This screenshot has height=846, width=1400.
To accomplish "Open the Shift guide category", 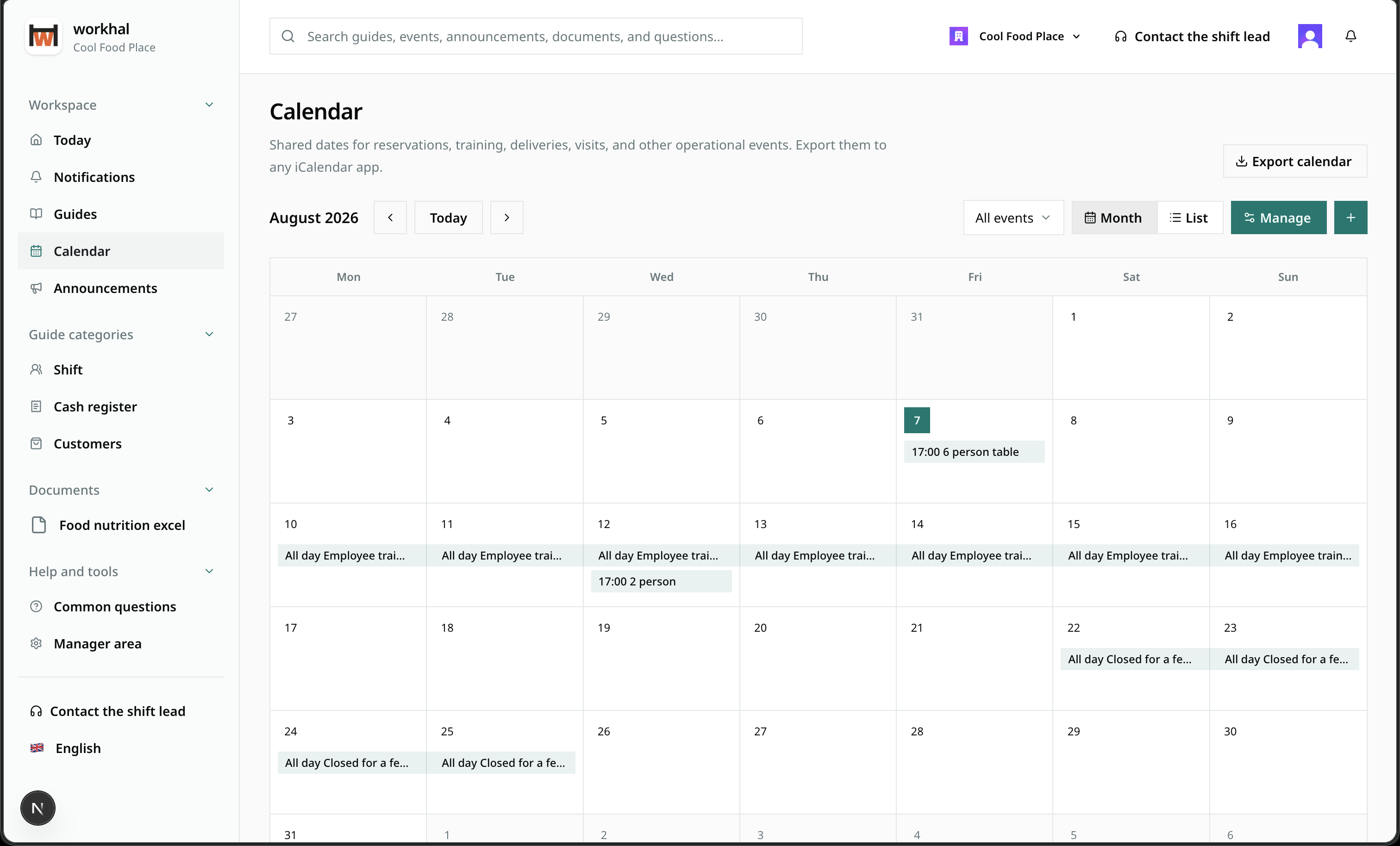I will pyautogui.click(x=121, y=369).
